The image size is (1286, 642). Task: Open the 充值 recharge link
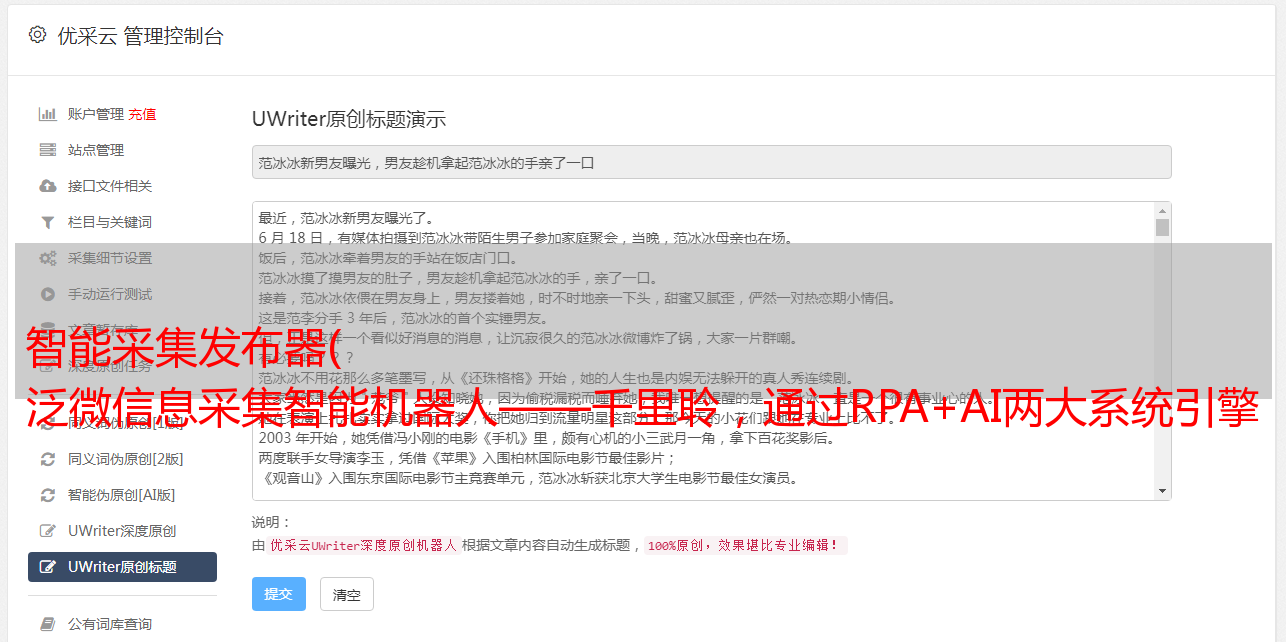click(142, 114)
